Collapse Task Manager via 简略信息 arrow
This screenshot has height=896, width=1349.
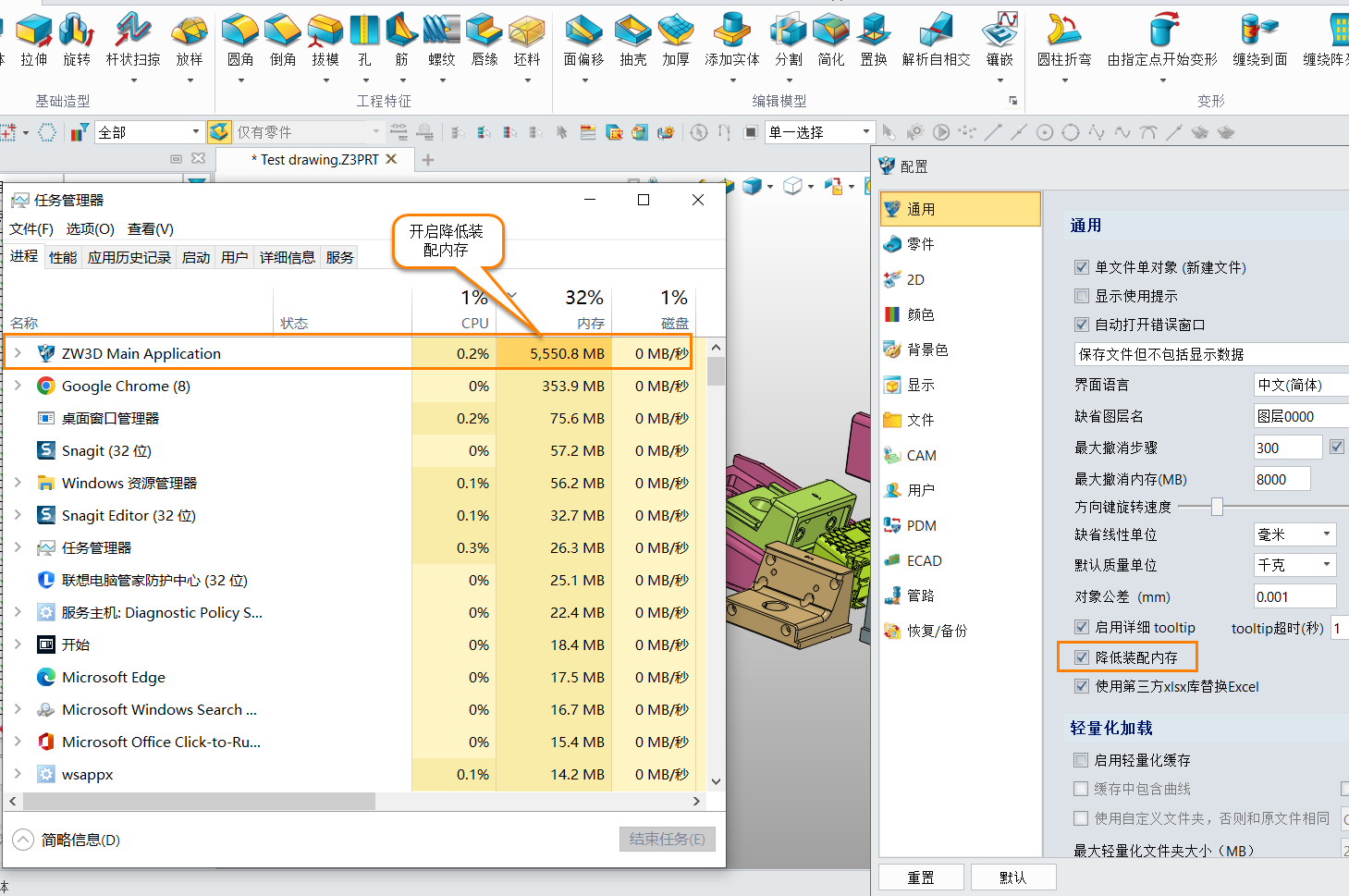point(23,840)
